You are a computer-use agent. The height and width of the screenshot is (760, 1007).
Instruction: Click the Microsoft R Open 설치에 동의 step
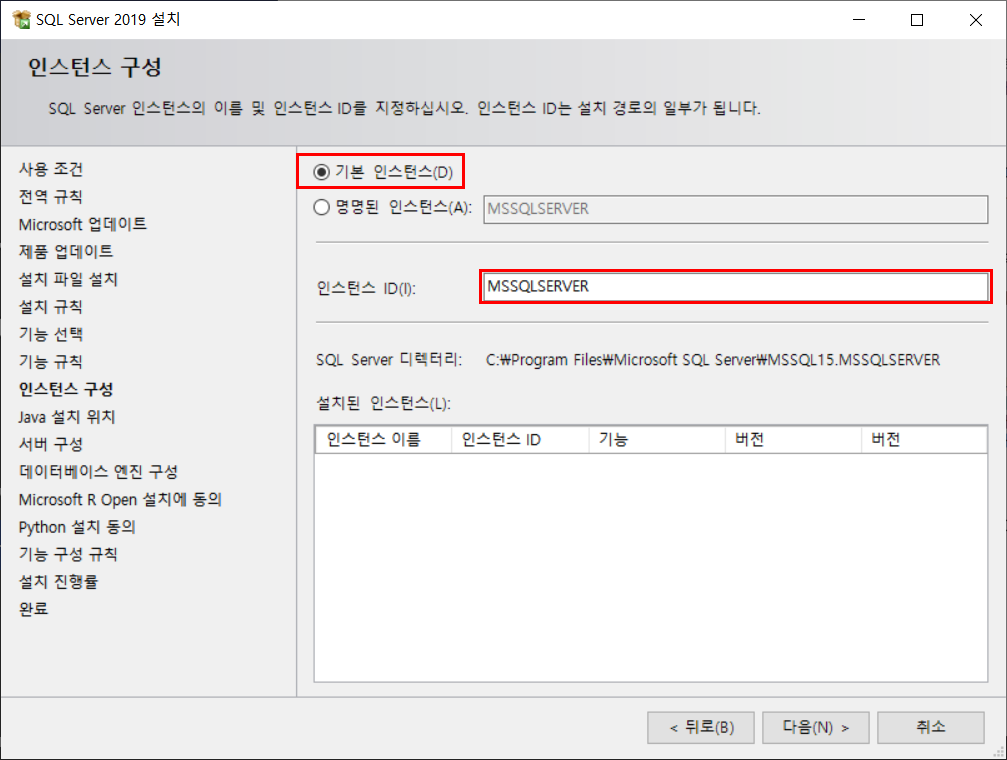pyautogui.click(x=120, y=499)
